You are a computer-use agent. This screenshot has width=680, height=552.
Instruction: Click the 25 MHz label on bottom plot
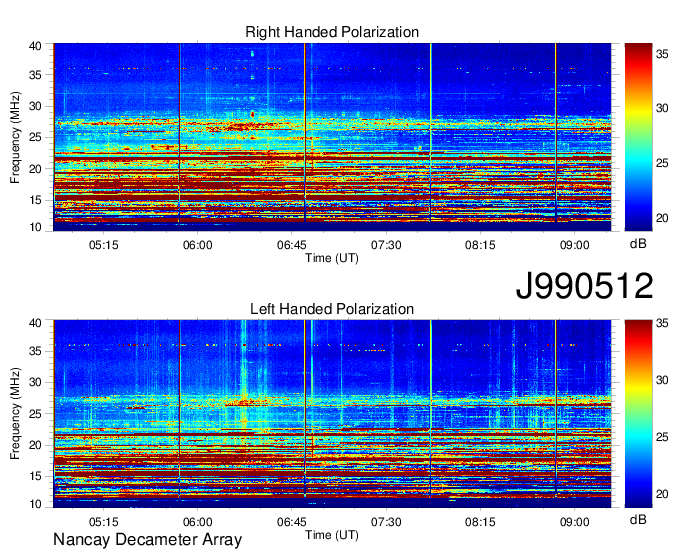(36, 414)
